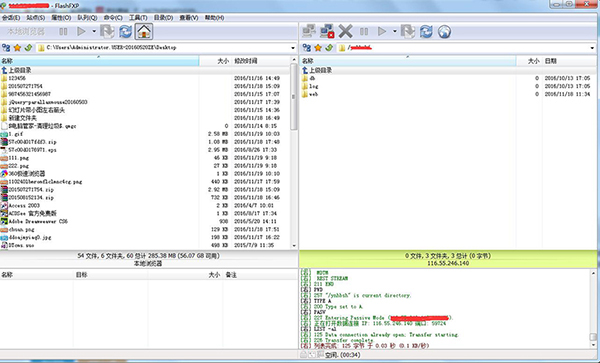The image size is (600, 363).
Task: Click the local file list scrollbar up arrow
Action: tap(294, 60)
